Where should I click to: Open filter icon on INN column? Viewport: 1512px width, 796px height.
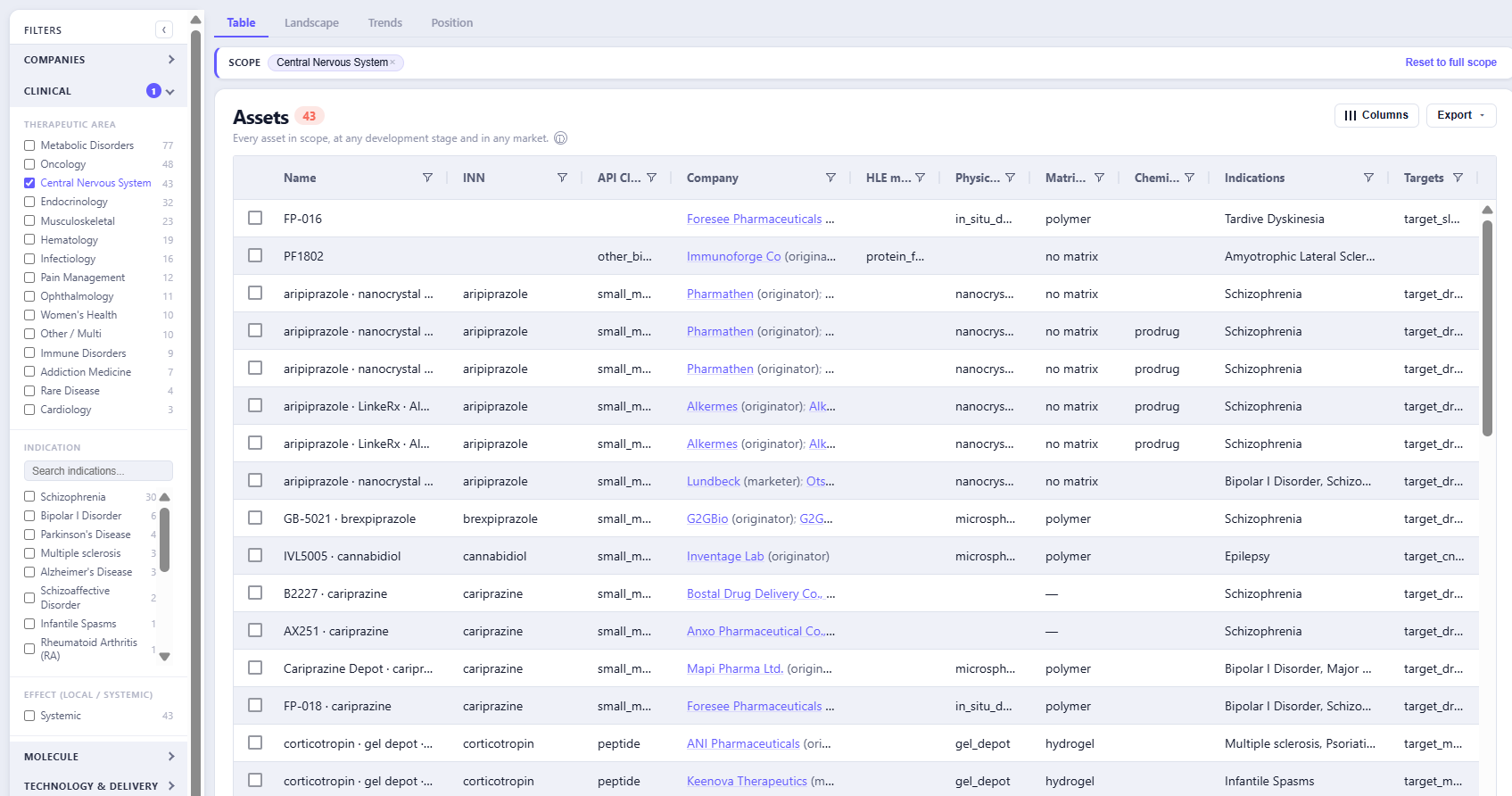[x=562, y=178]
